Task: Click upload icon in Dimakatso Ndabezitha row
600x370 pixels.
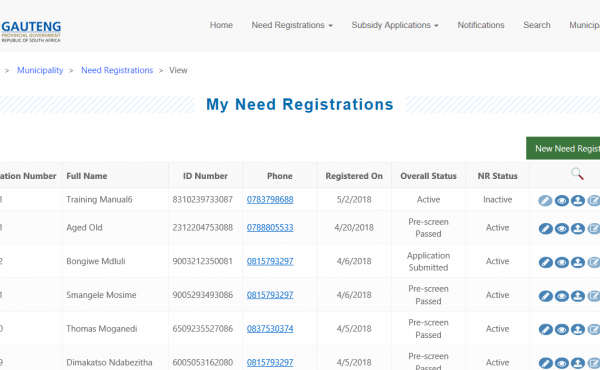Action: pos(578,363)
